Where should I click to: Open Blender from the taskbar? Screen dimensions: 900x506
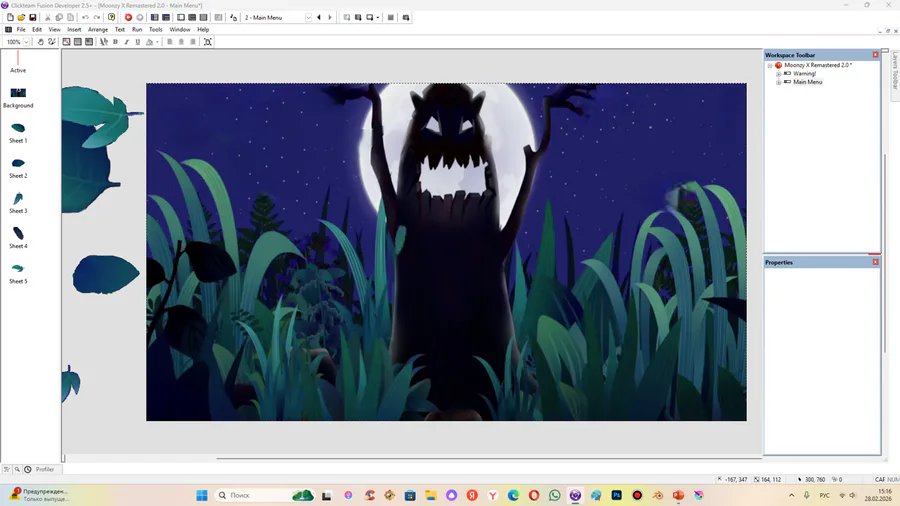point(658,495)
